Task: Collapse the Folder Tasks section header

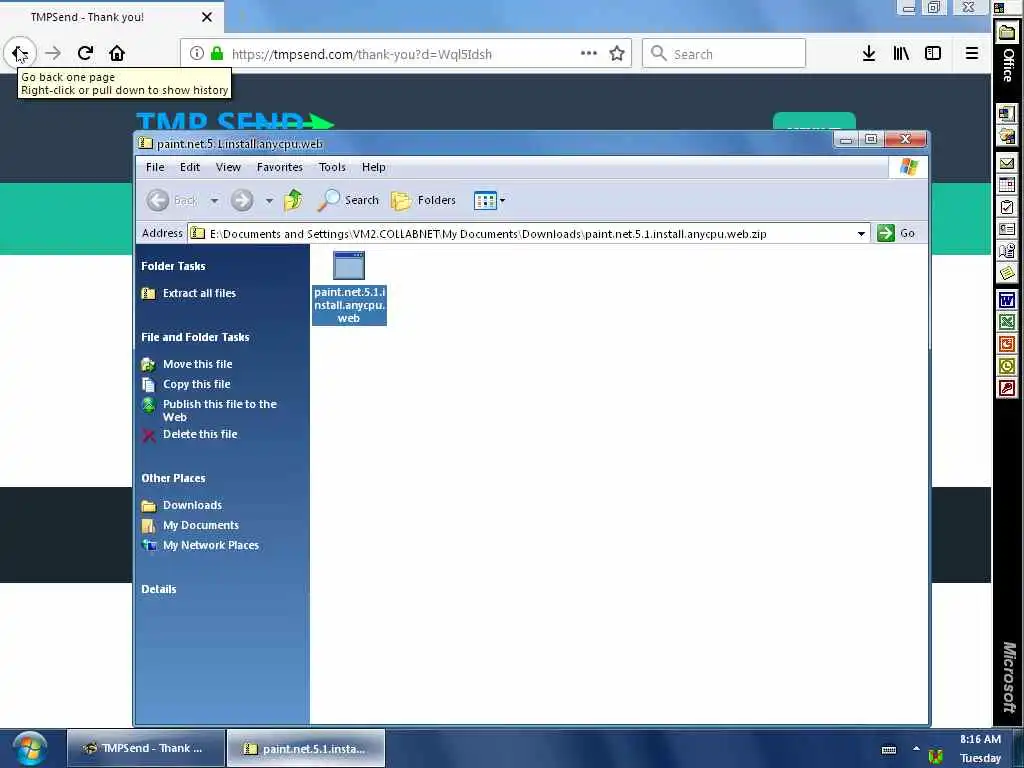Action: pyautogui.click(x=173, y=266)
